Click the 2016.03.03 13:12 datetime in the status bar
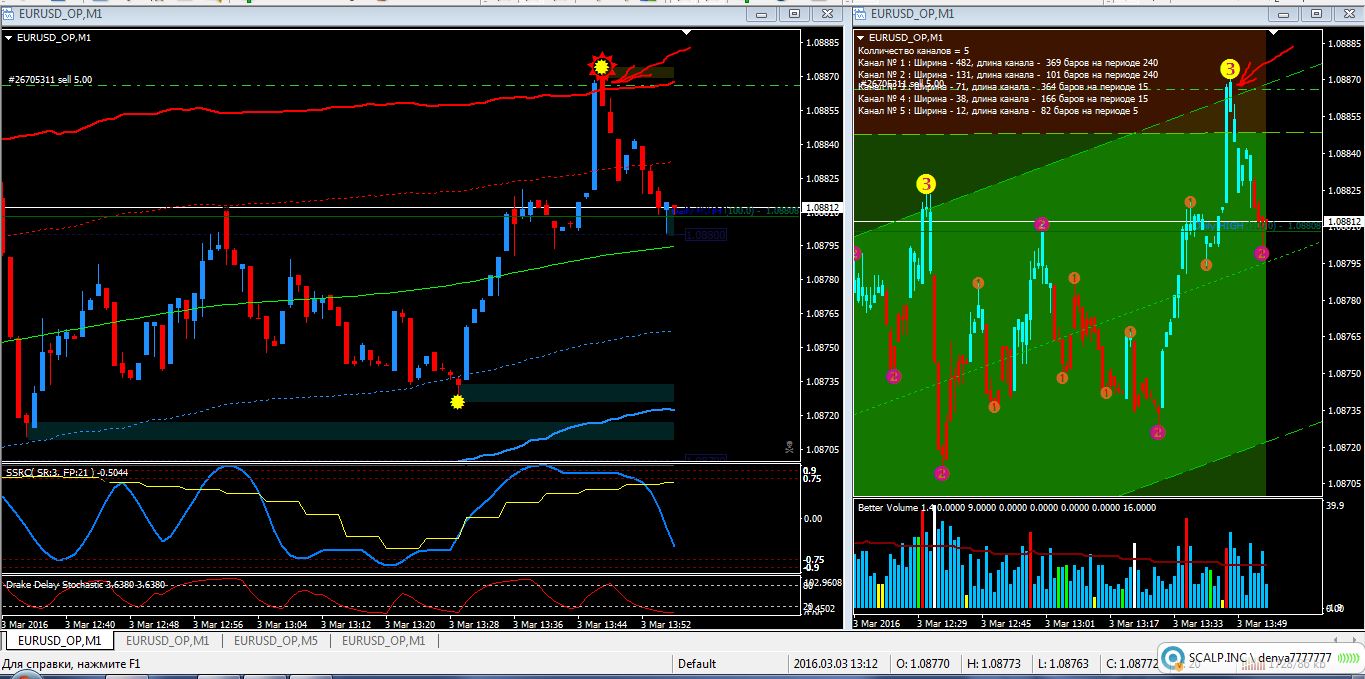The height and width of the screenshot is (679, 1365). coord(837,663)
